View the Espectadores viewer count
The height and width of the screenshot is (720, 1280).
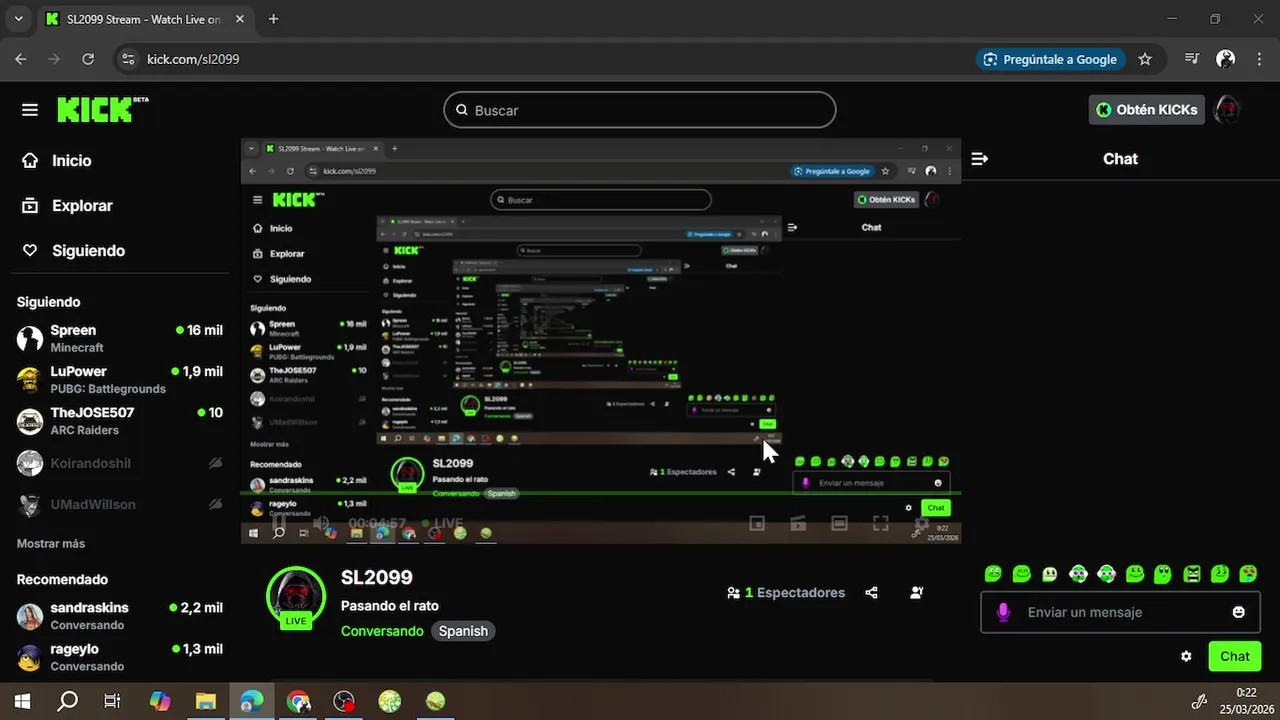[x=786, y=593]
